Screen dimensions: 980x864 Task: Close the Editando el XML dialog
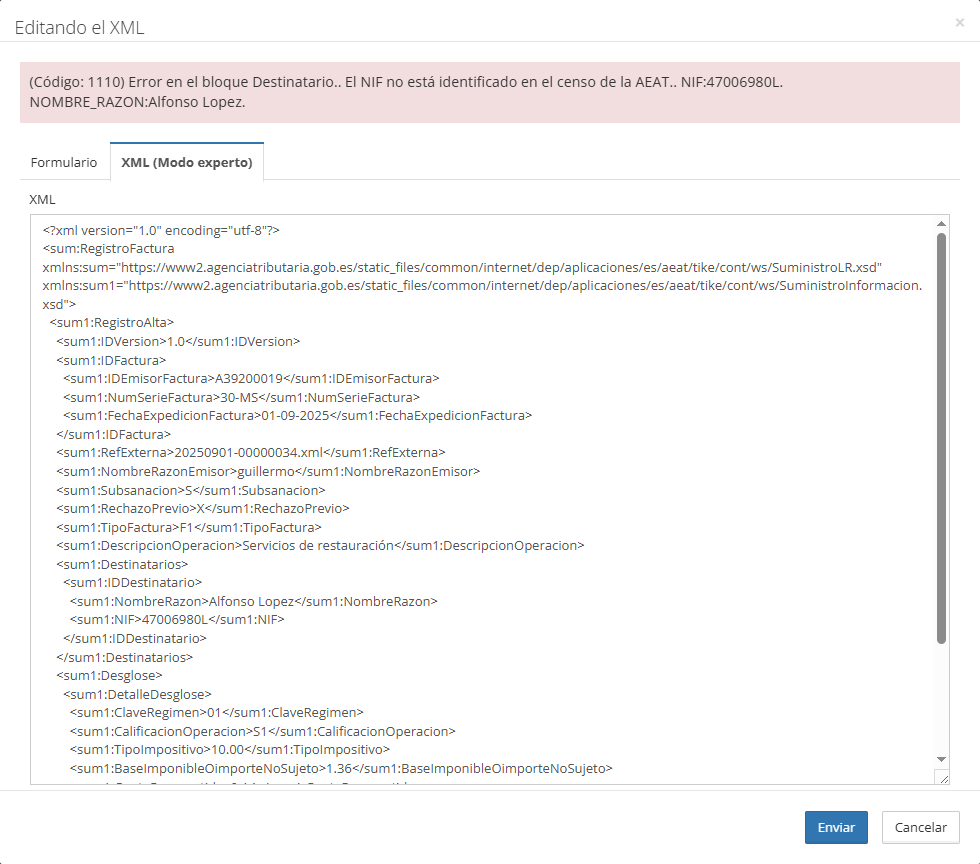click(x=959, y=23)
